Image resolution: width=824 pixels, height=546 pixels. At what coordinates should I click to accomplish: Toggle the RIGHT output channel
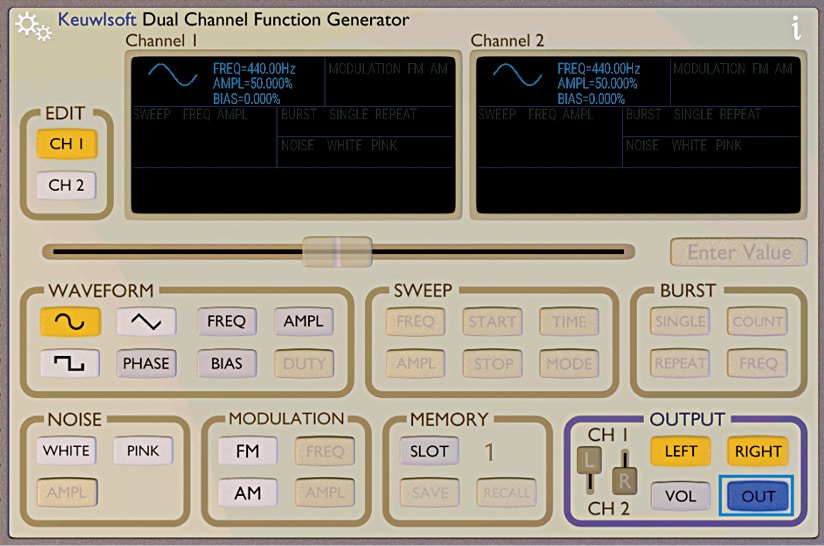coord(757,451)
